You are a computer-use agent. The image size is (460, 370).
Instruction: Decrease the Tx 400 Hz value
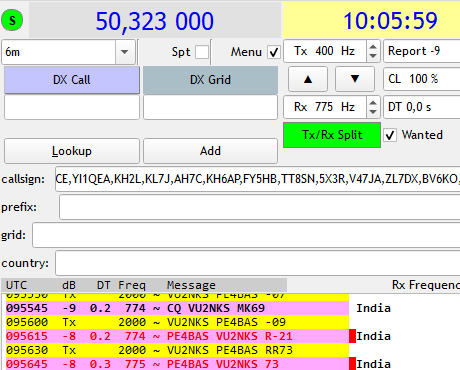(373, 56)
